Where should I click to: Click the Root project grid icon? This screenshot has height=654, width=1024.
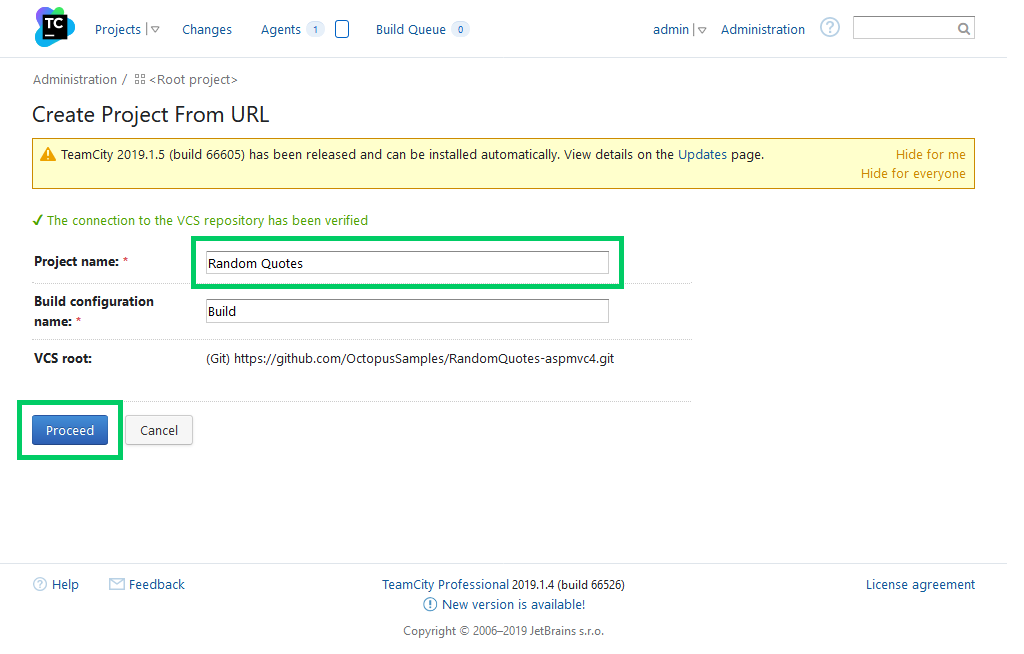[140, 80]
